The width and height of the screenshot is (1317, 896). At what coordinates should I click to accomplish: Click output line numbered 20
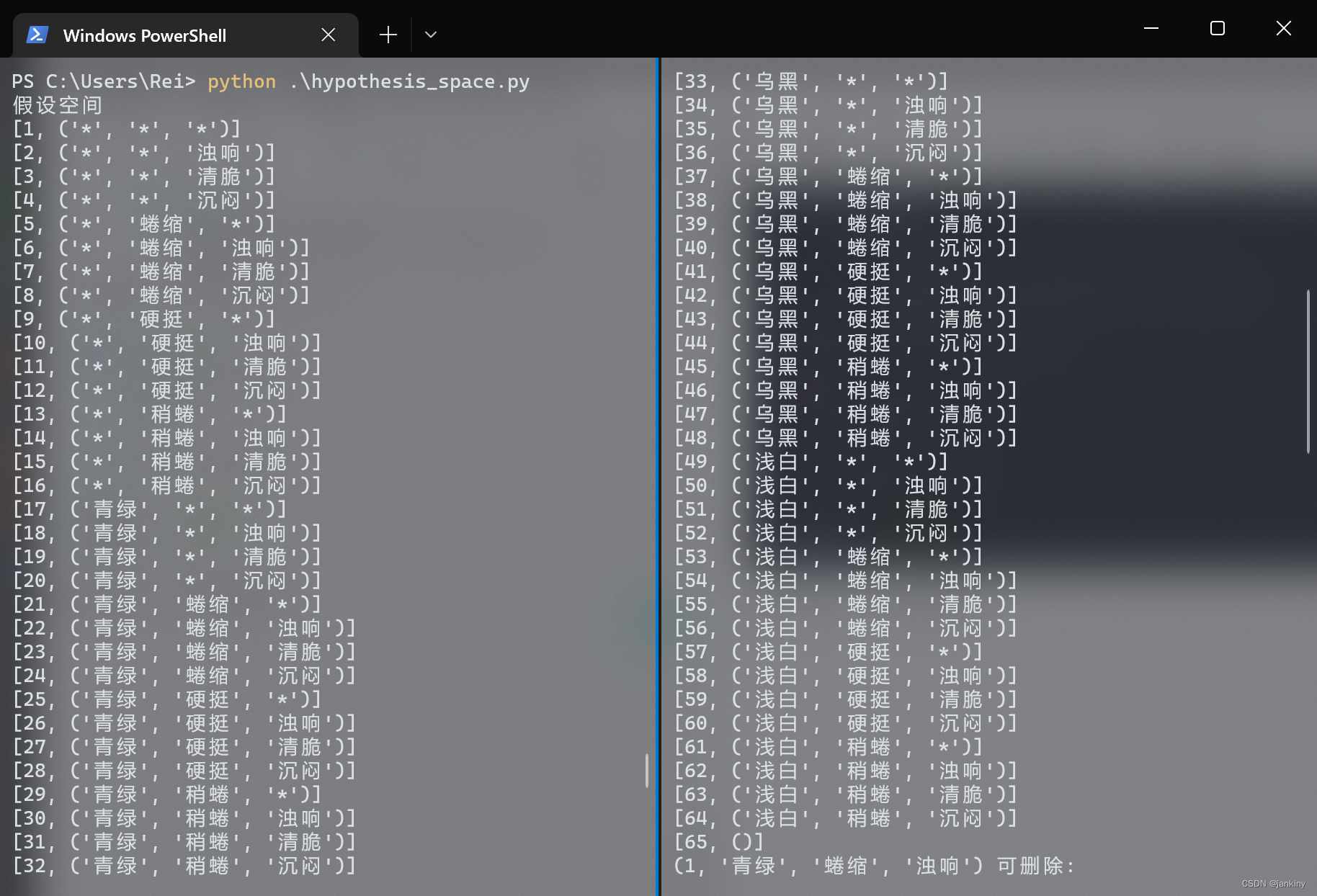167,581
